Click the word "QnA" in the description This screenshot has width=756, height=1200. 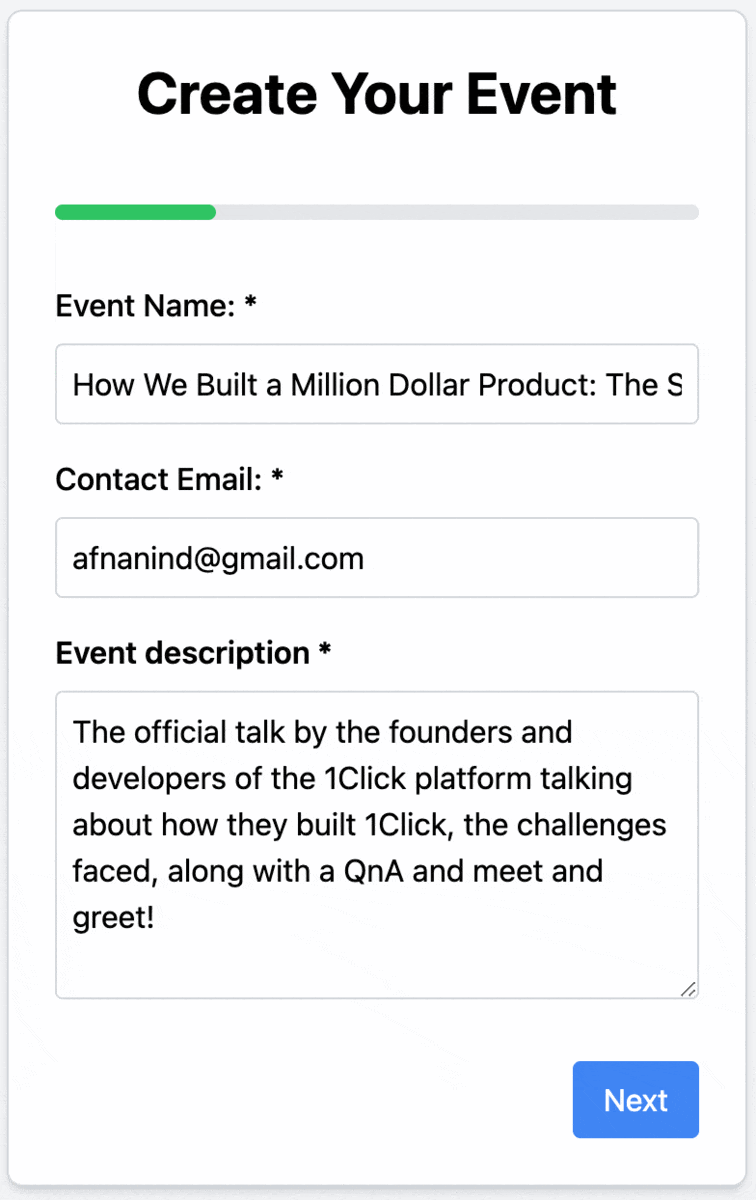373,871
